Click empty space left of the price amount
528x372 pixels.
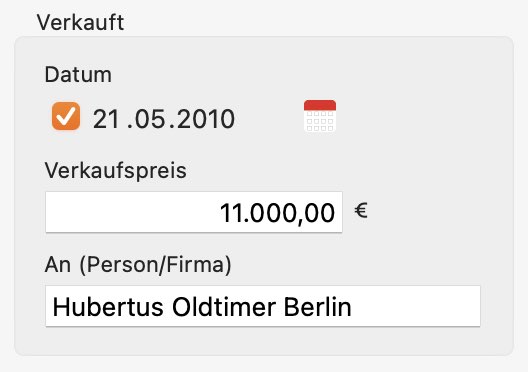point(131,212)
